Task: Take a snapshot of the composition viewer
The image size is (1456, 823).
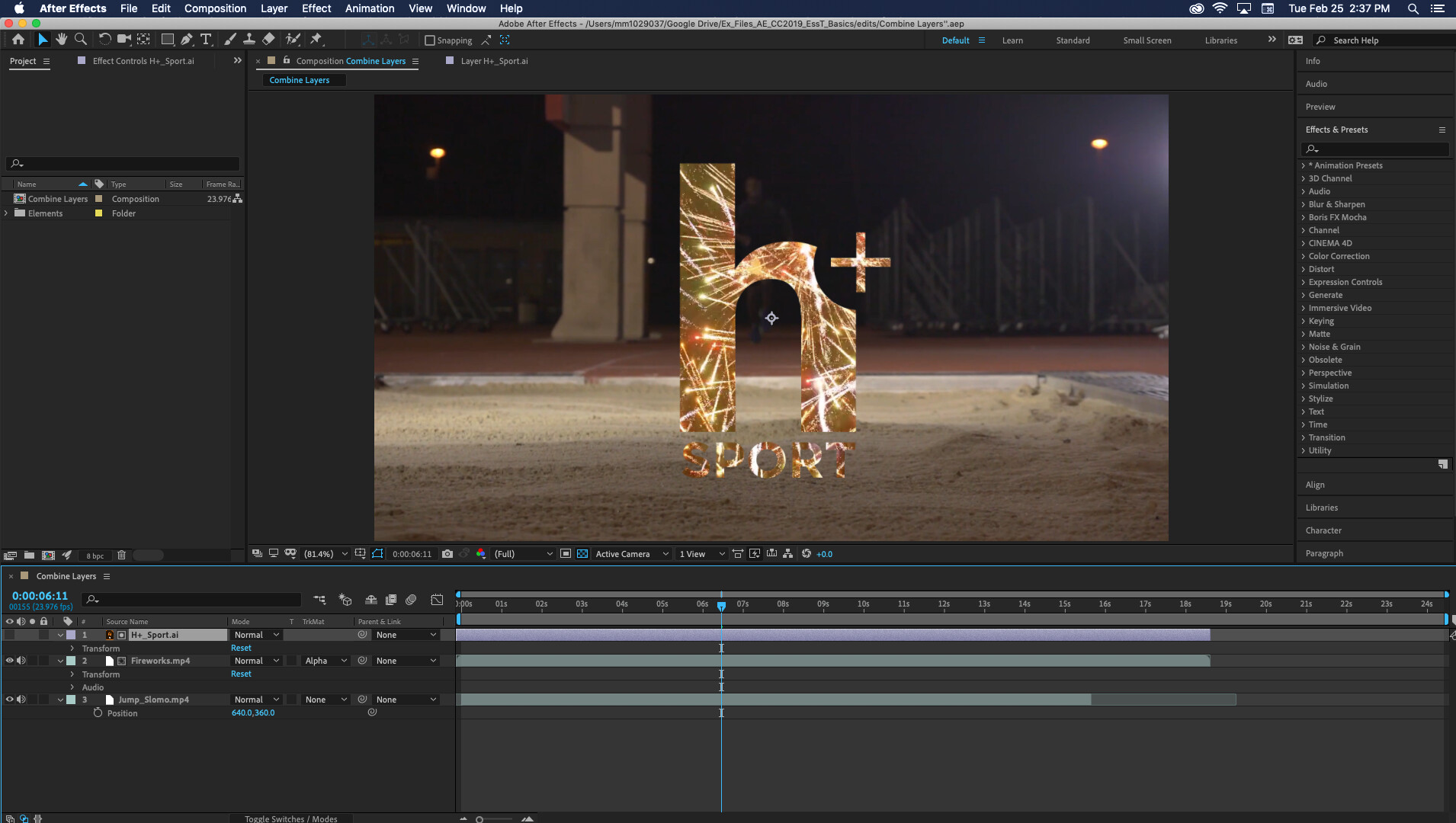Action: tap(448, 554)
